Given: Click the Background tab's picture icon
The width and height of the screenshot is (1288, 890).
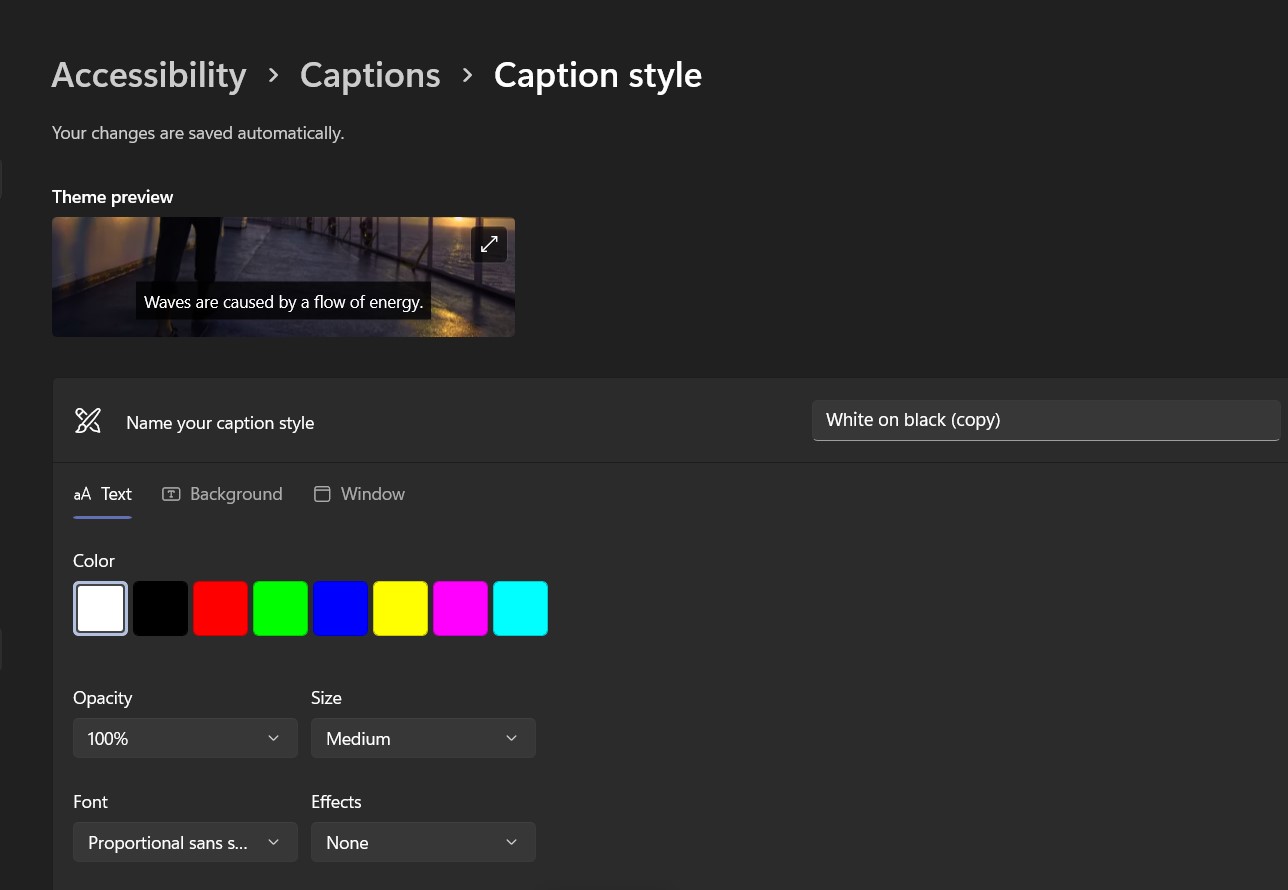Looking at the screenshot, I should pyautogui.click(x=171, y=494).
